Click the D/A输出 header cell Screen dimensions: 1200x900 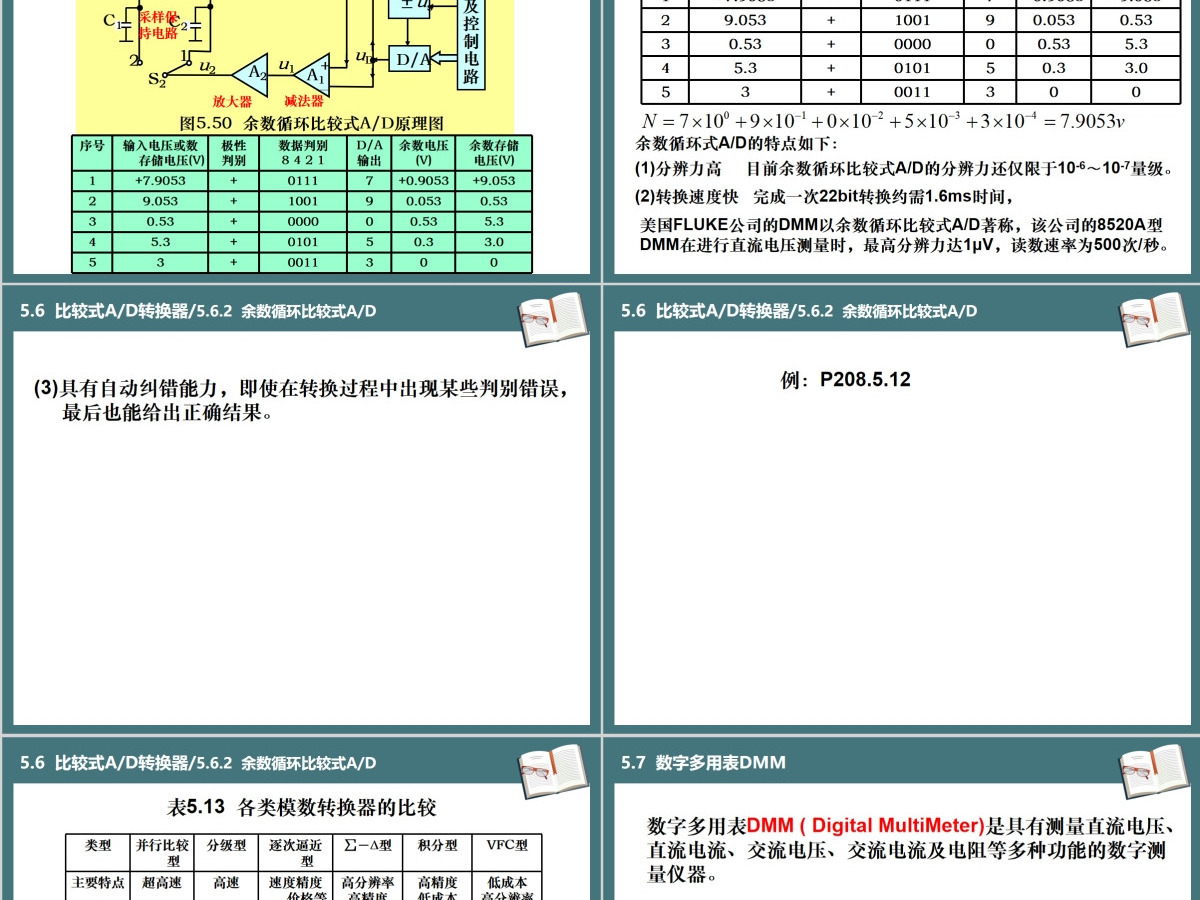coord(369,153)
